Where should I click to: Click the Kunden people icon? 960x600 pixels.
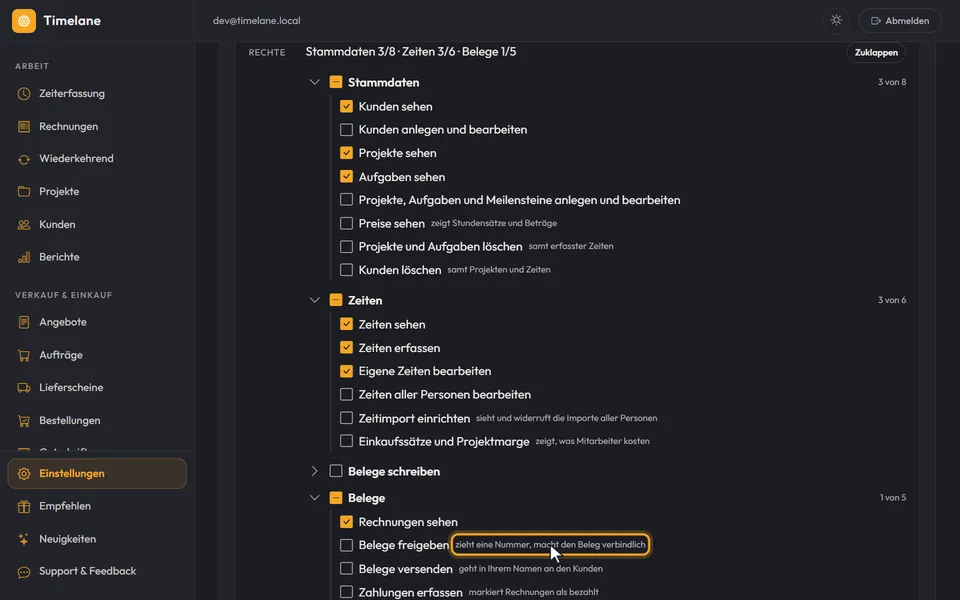[x=24, y=225]
